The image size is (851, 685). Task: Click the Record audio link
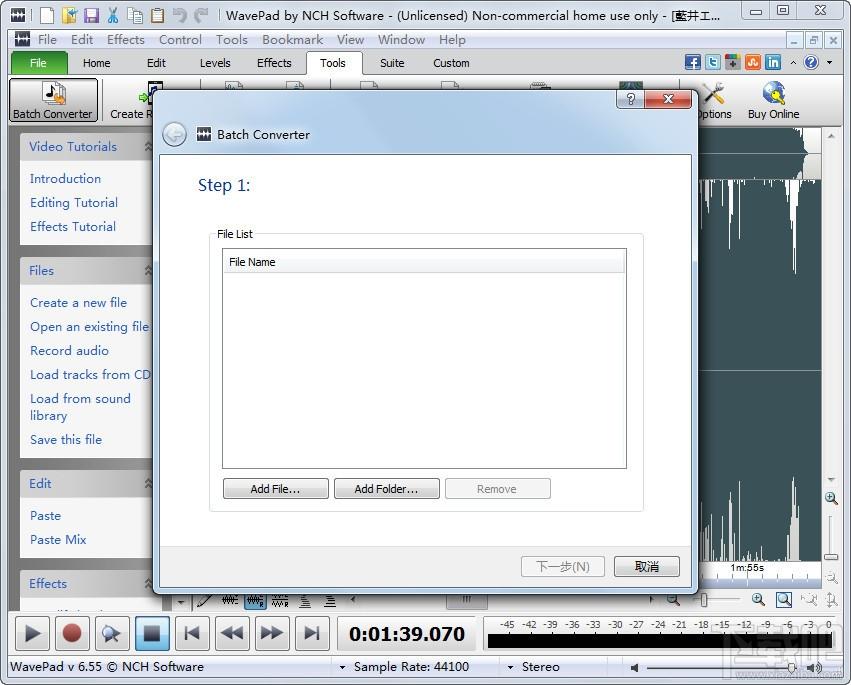(x=69, y=351)
